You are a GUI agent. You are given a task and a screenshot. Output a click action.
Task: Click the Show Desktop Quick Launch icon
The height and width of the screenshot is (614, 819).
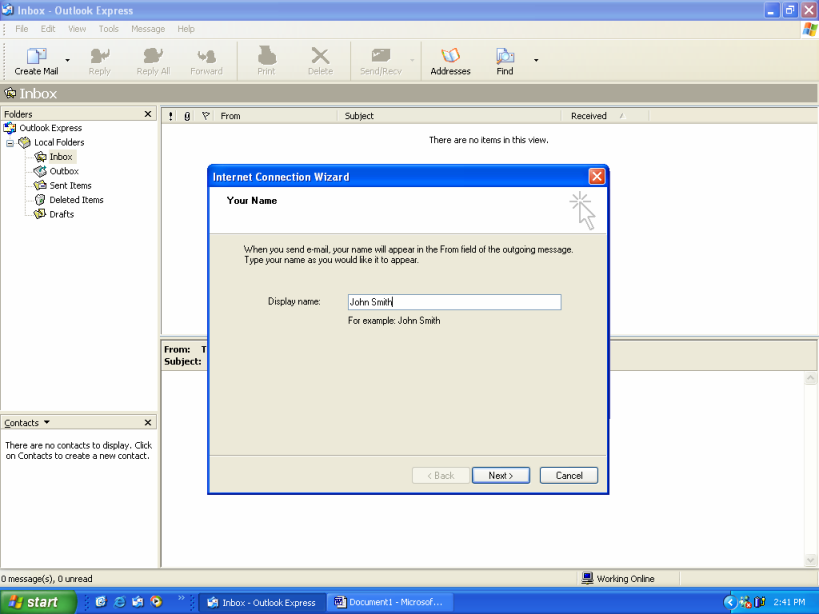click(x=101, y=602)
